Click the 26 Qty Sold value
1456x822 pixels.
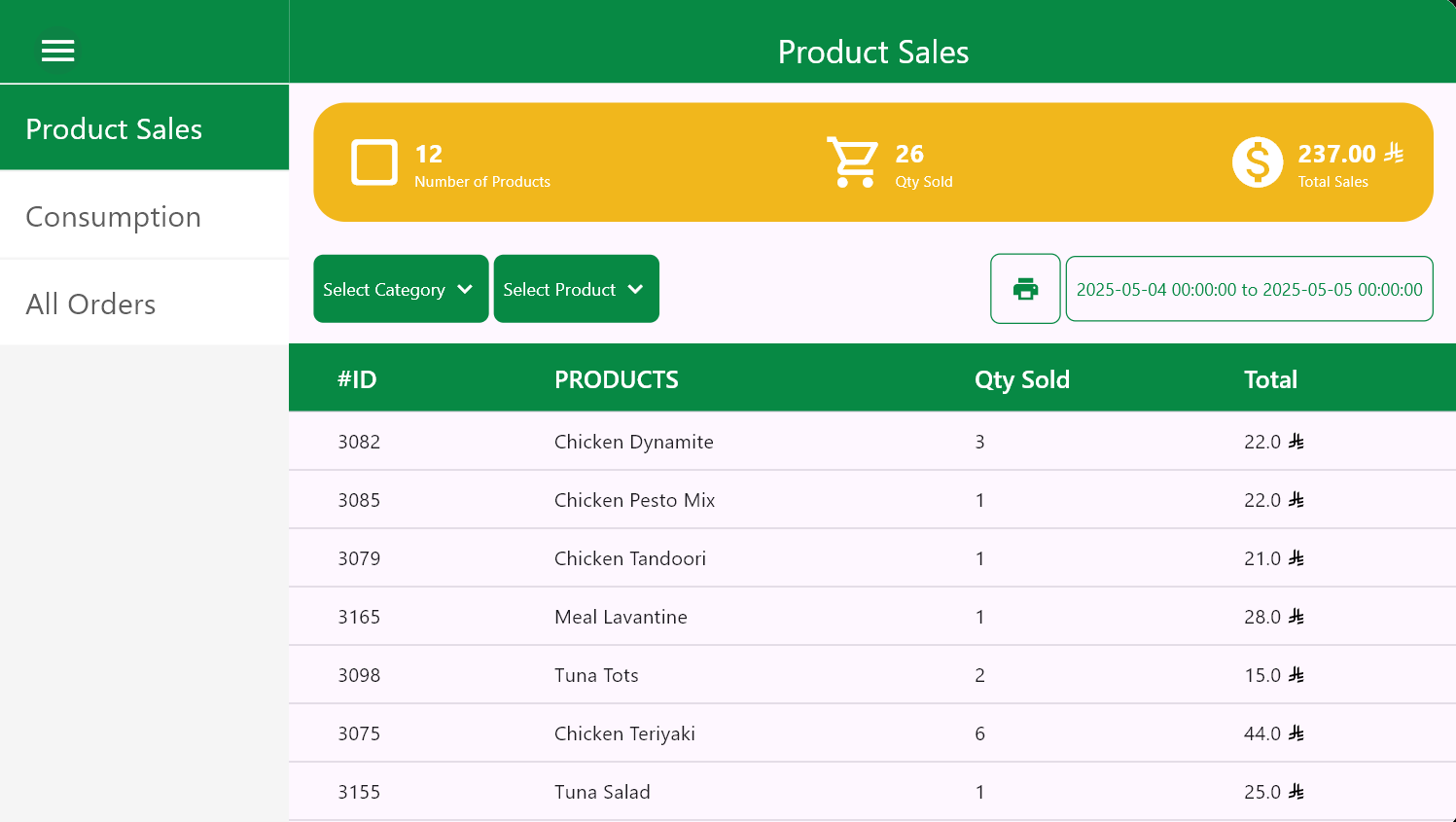click(909, 154)
